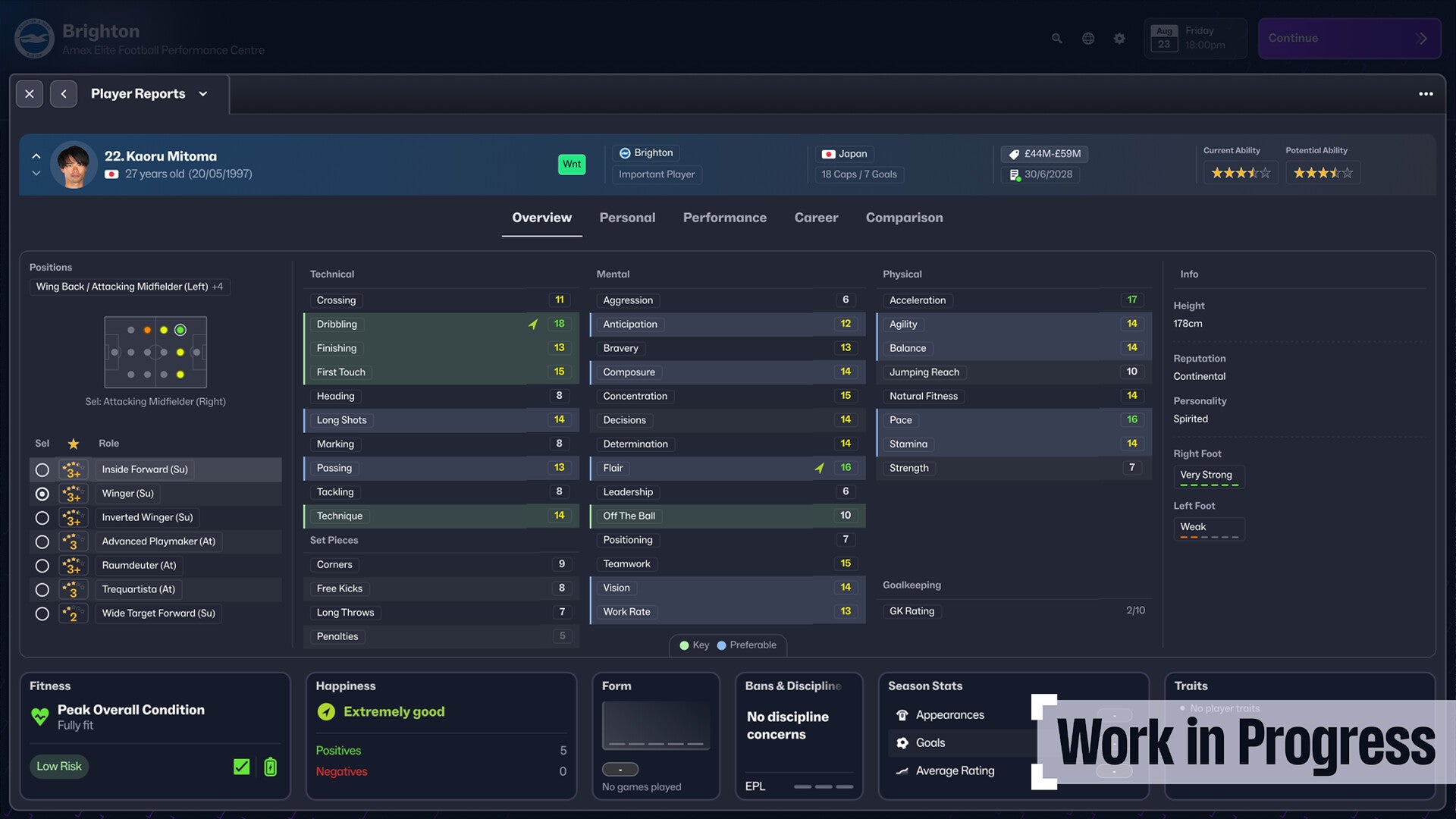
Task: Click the Brighton club crest icon
Action: point(33,37)
